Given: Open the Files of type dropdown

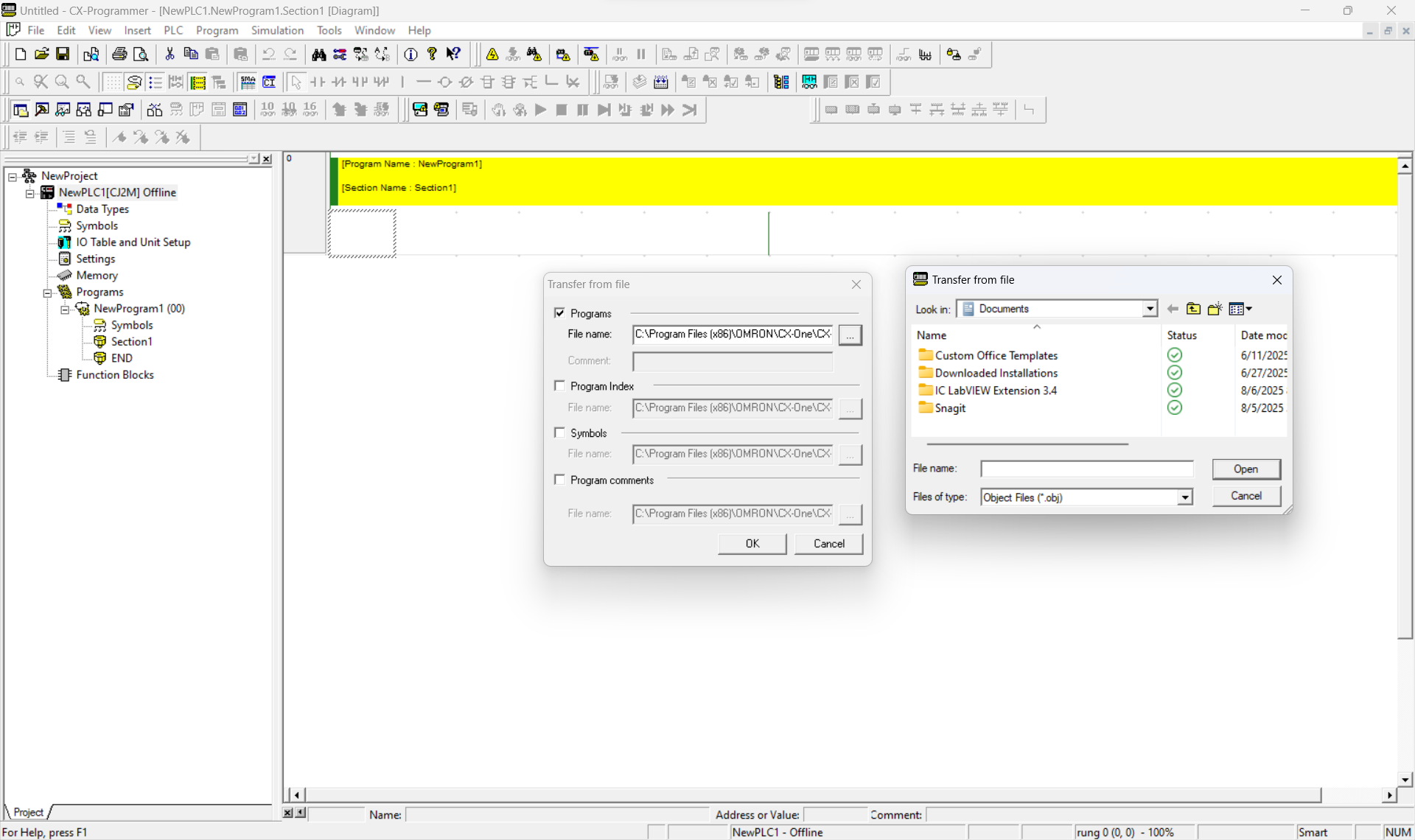Looking at the screenshot, I should click(1184, 497).
